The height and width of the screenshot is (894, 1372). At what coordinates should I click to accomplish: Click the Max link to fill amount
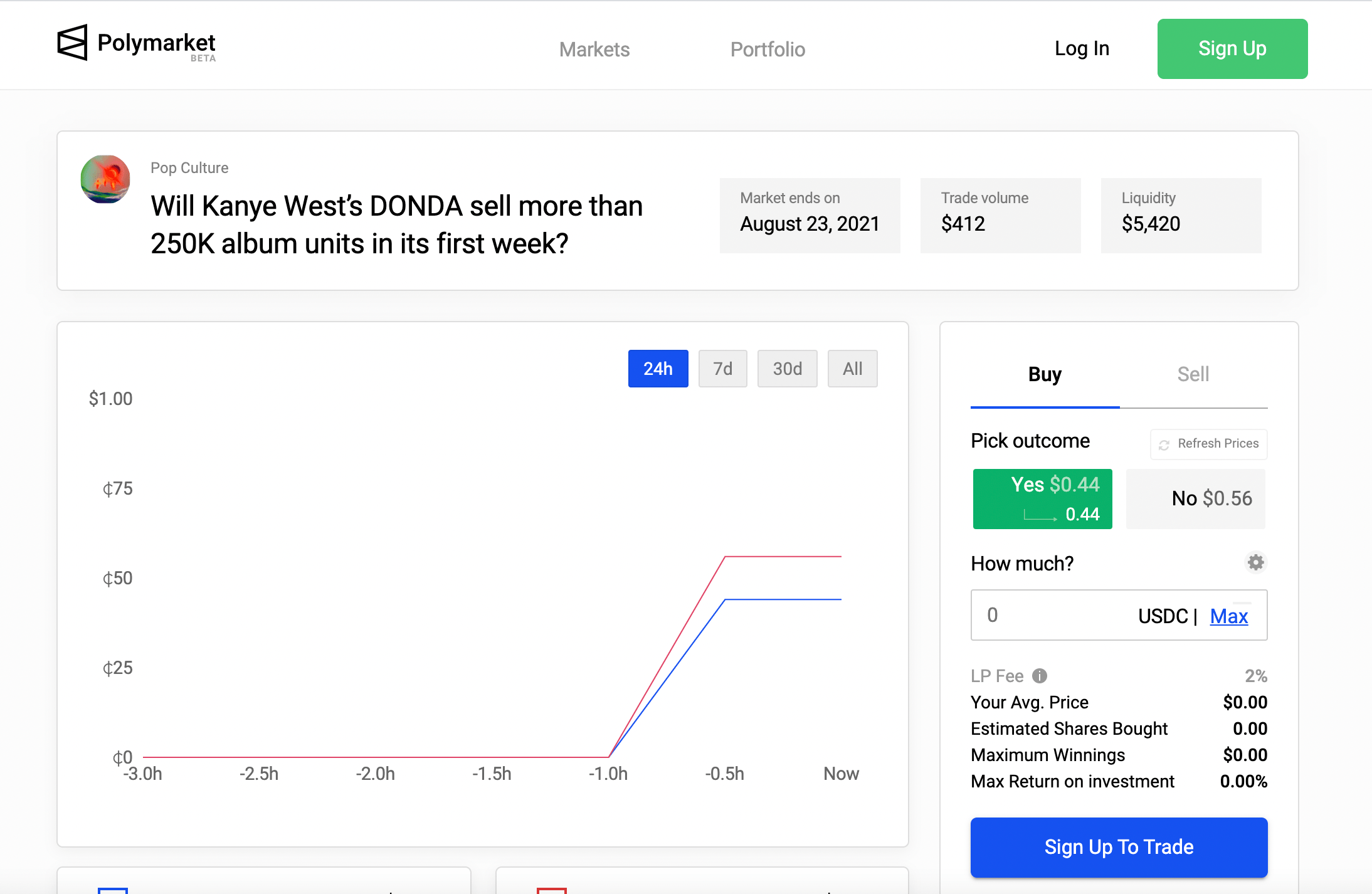(x=1228, y=616)
